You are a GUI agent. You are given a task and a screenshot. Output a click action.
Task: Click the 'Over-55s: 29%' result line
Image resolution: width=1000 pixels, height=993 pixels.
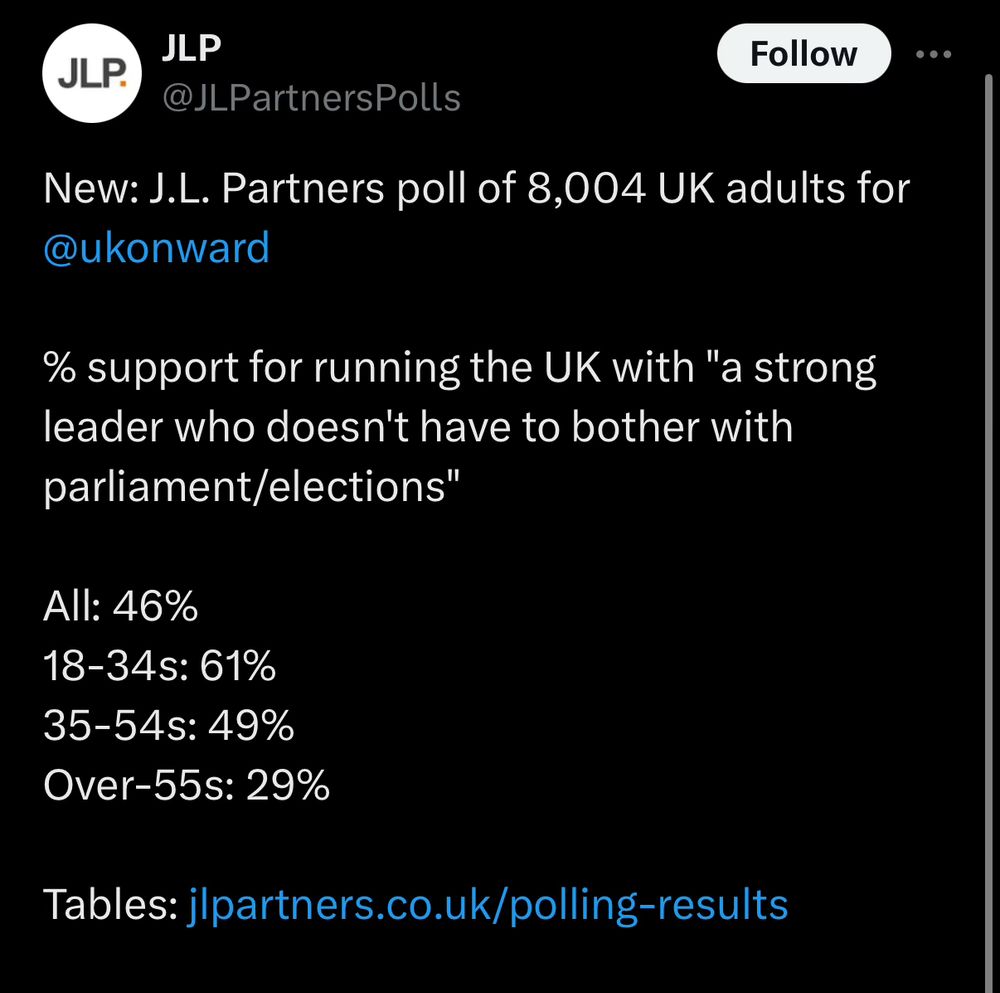186,786
